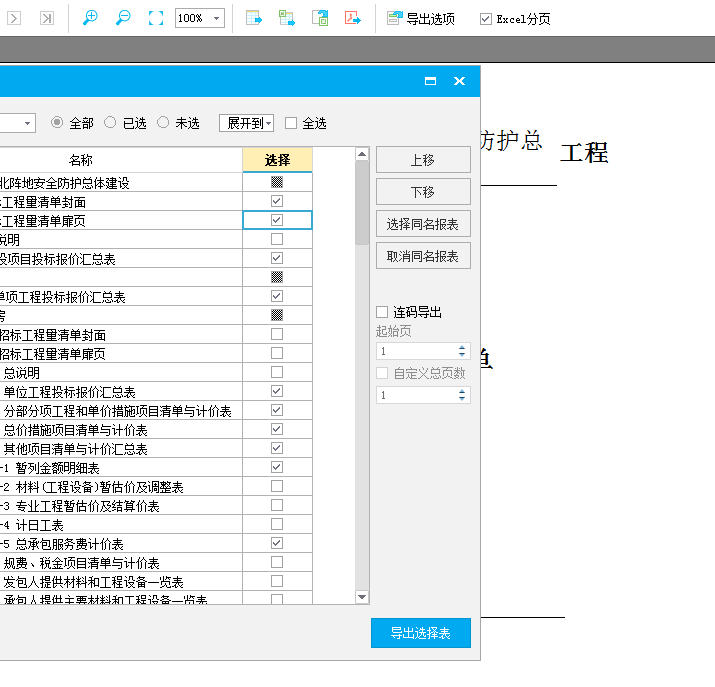Viewport: 715px width, 687px height.
Task: Increase 起始页 value with up arrow
Action: tap(462, 347)
